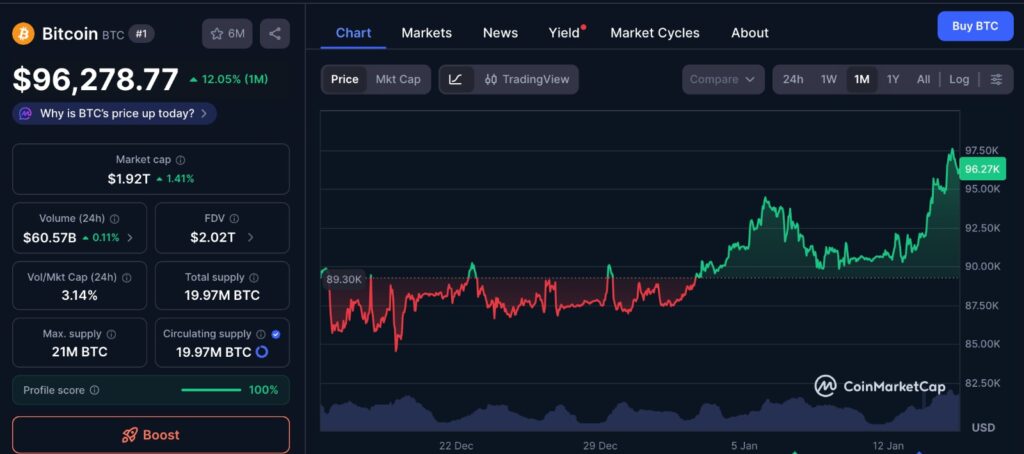
Task: Open the Compare dropdown
Action: click(723, 79)
